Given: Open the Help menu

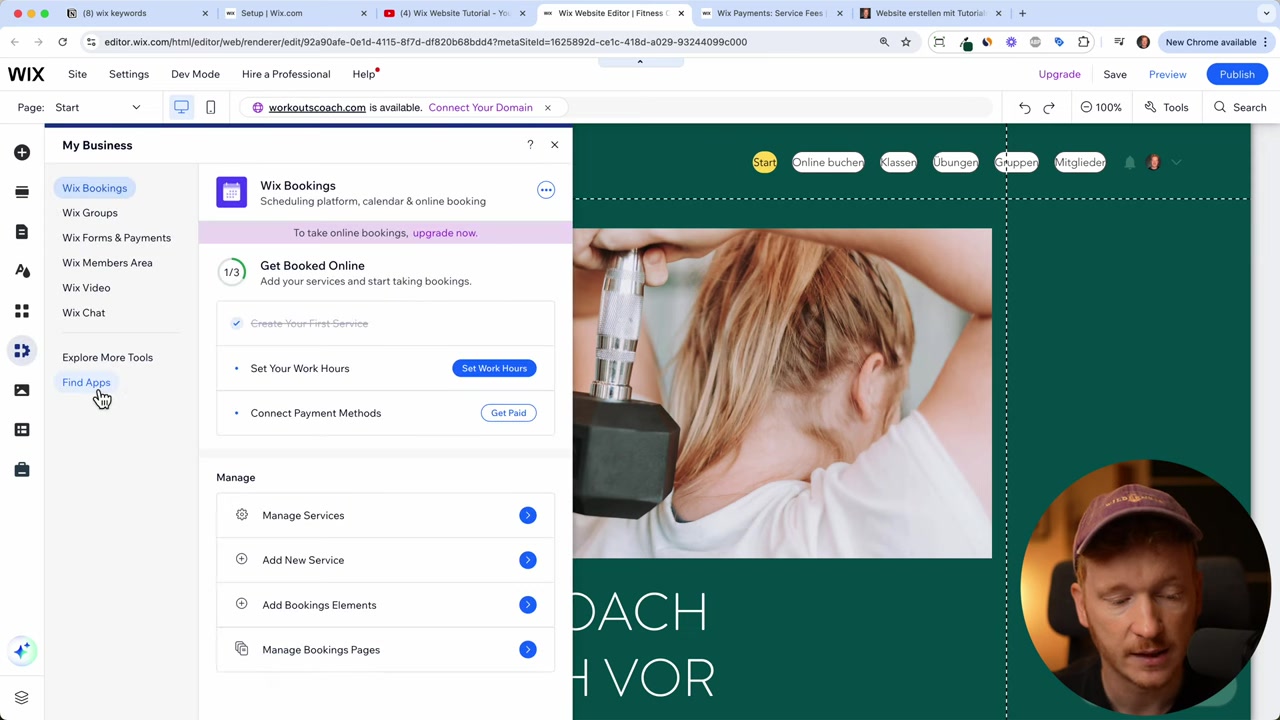Looking at the screenshot, I should point(364,74).
